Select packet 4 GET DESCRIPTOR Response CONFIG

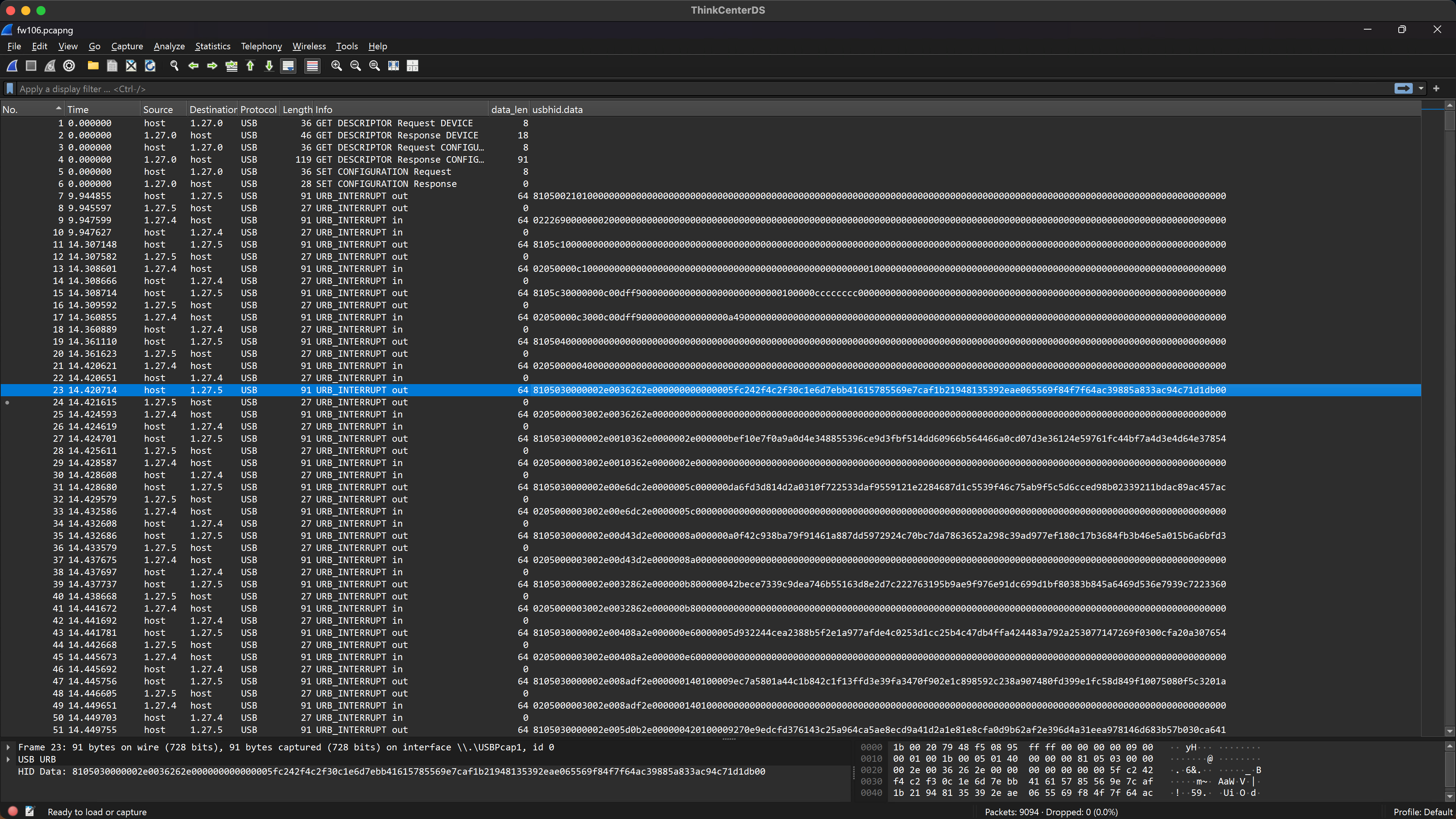click(x=710, y=159)
